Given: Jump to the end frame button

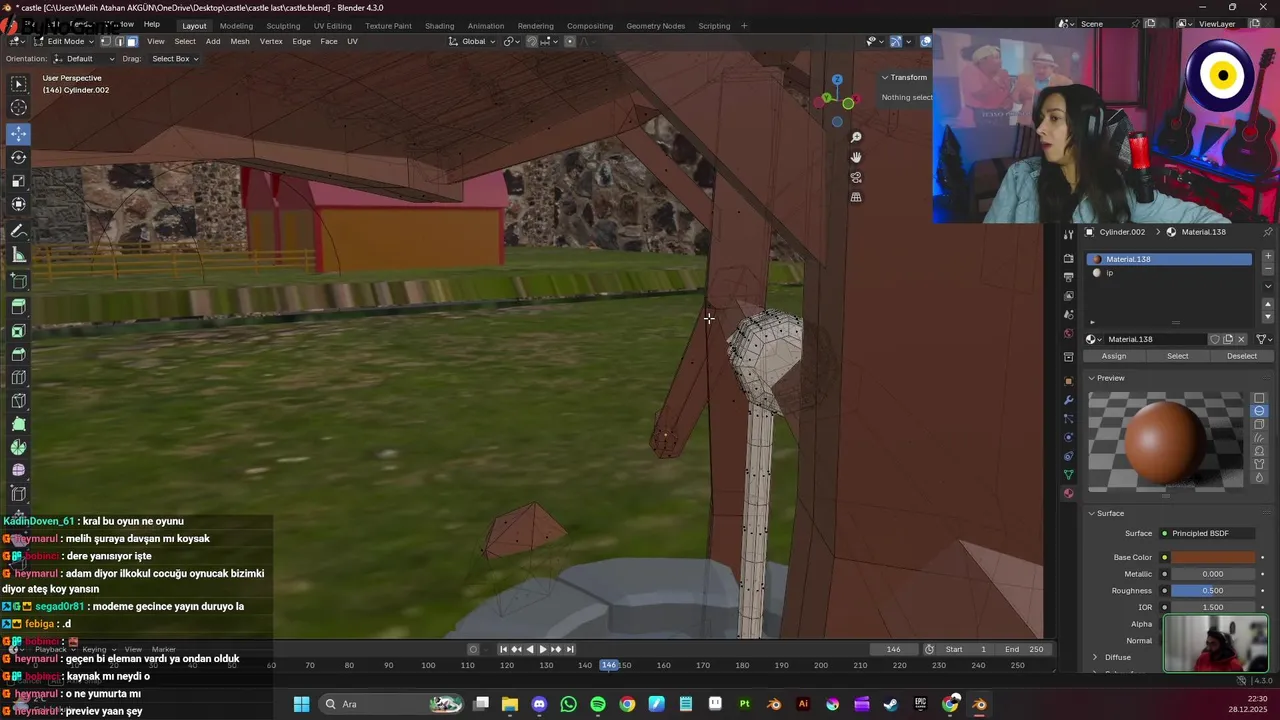Looking at the screenshot, I should 570,649.
